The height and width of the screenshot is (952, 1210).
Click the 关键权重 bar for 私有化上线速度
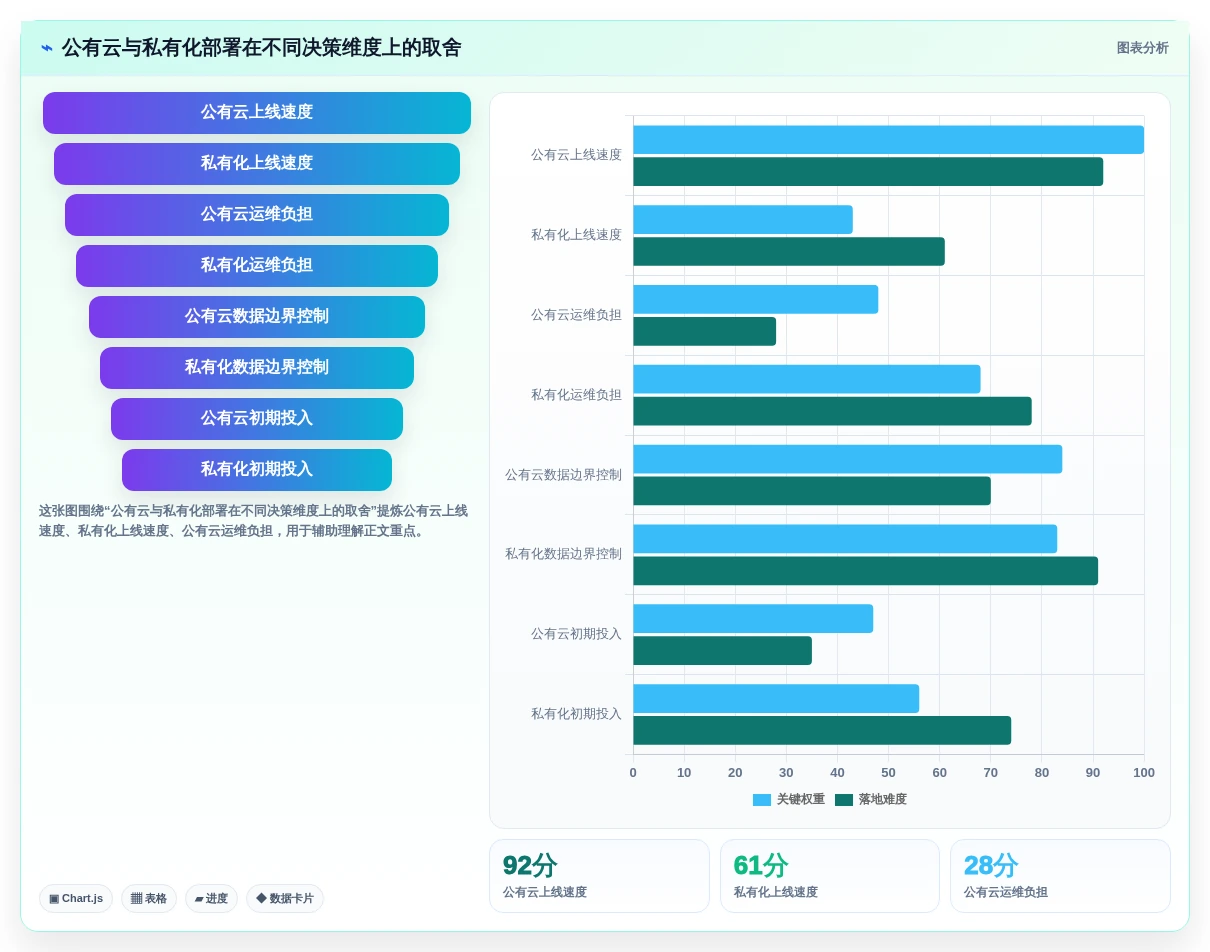click(743, 220)
